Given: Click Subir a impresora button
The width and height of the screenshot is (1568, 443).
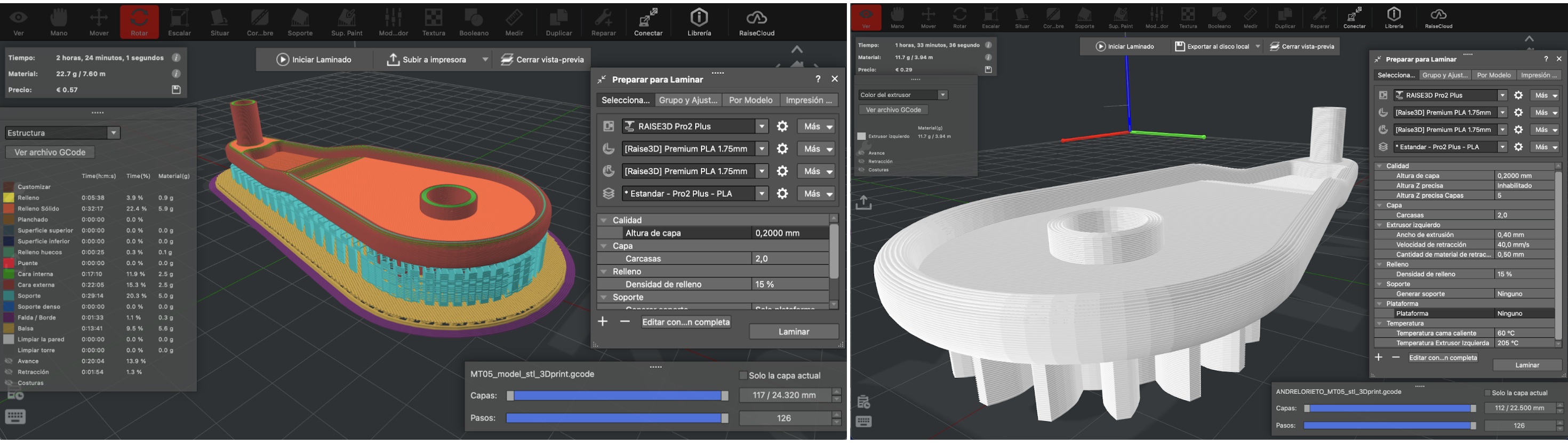Looking at the screenshot, I should click(426, 60).
